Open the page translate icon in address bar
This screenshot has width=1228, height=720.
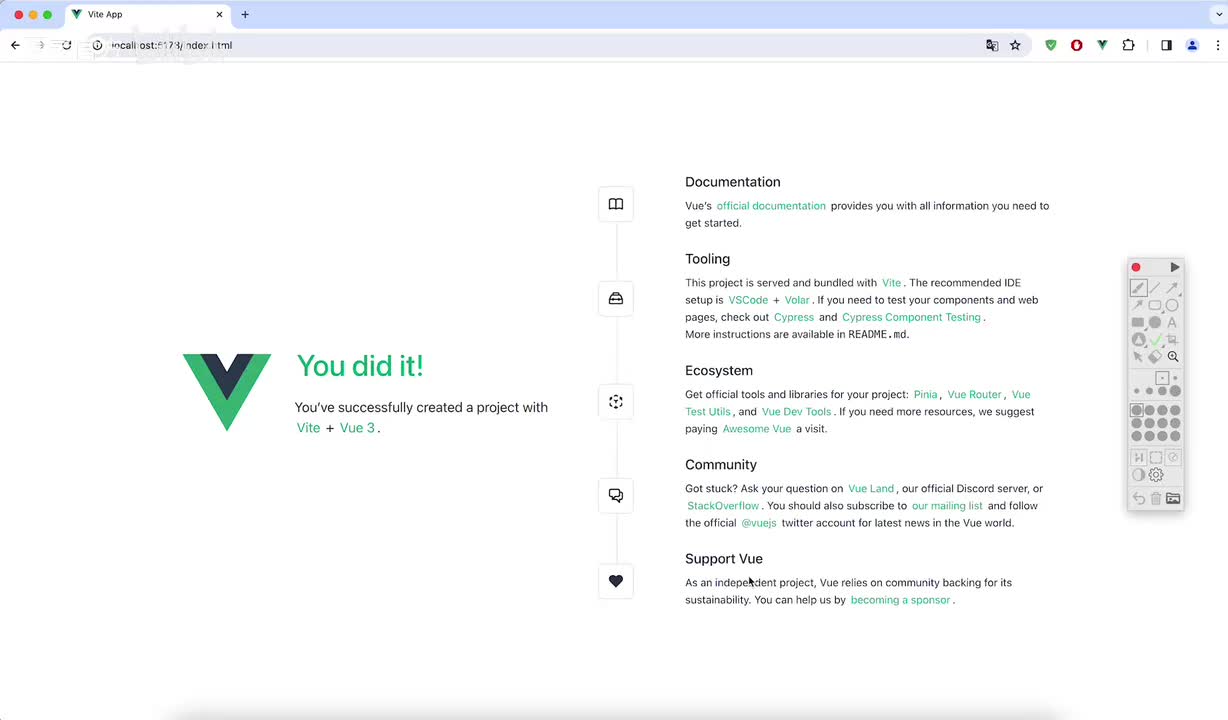(992, 45)
